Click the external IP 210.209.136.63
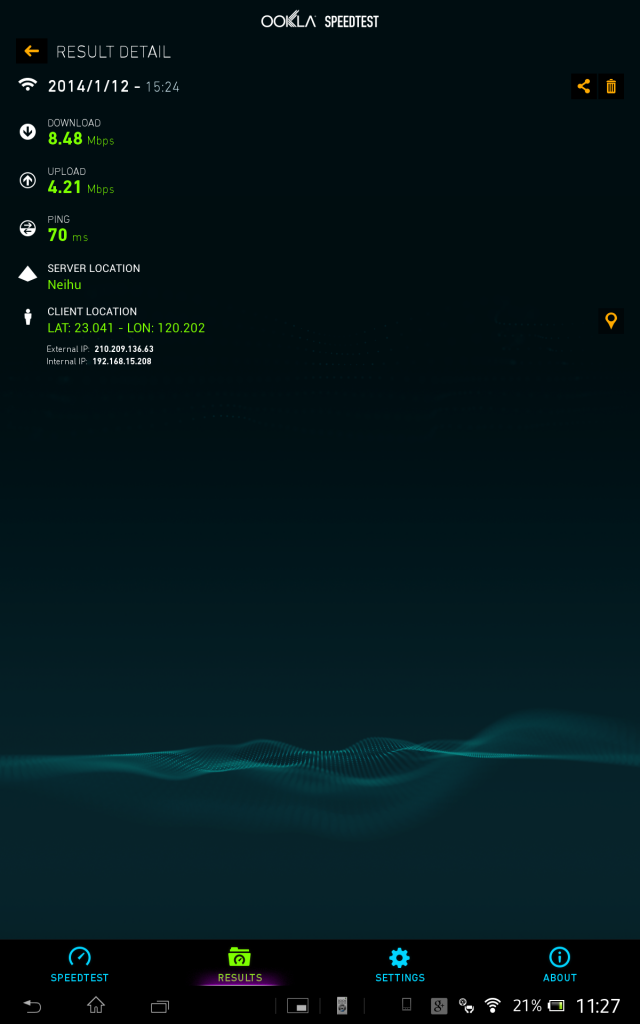The image size is (640, 1024). [124, 349]
